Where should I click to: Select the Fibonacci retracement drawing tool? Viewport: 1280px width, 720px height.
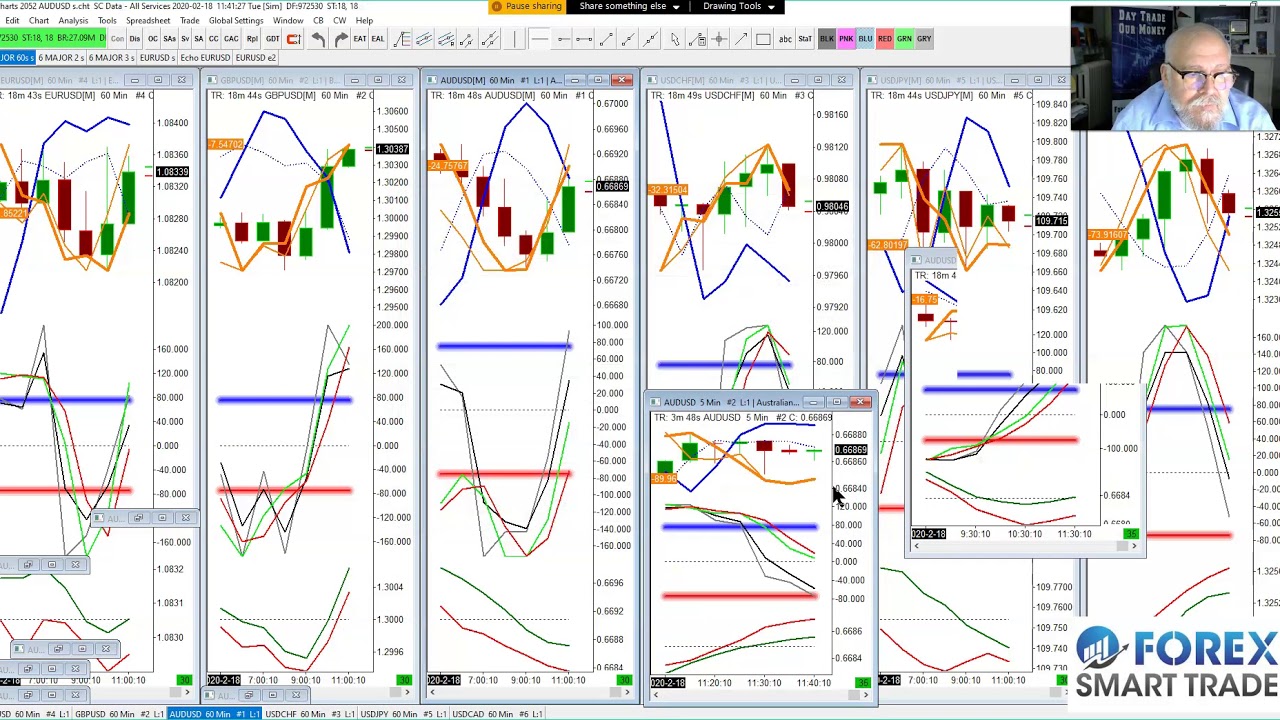click(402, 39)
